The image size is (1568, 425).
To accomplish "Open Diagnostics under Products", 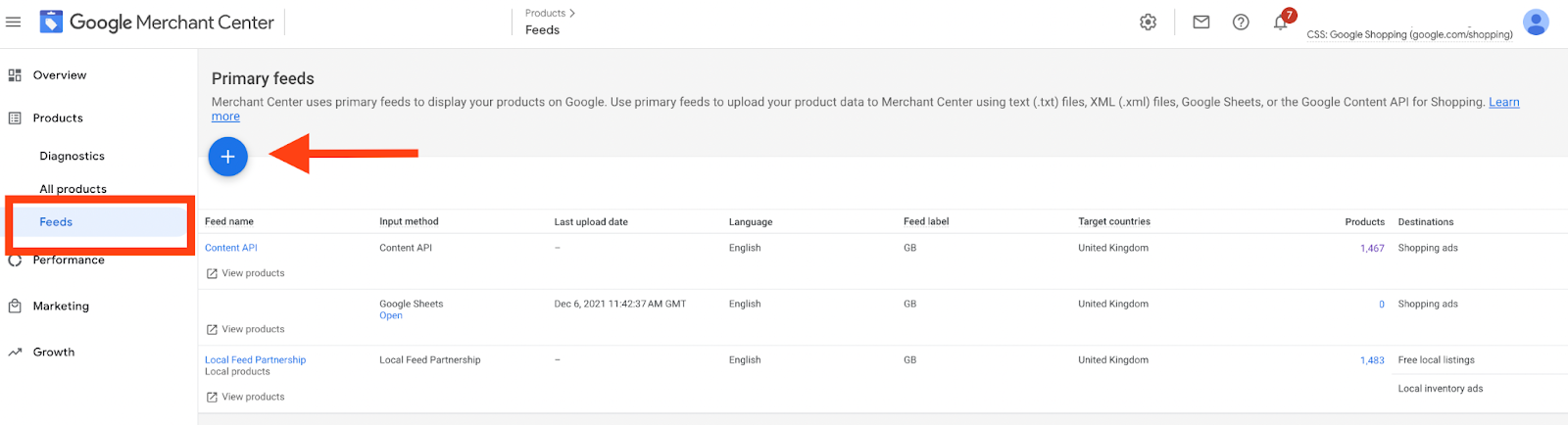I will click(72, 156).
